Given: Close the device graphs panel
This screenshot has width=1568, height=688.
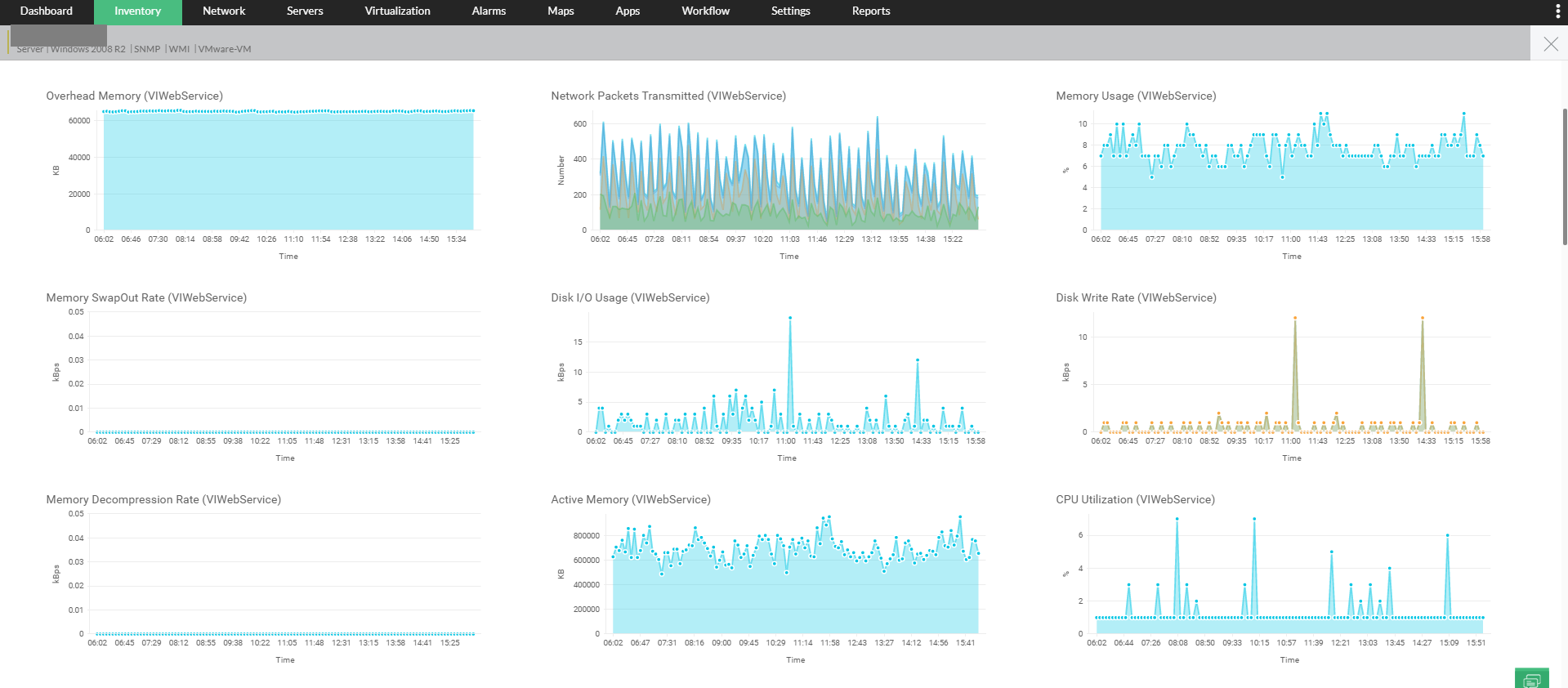Looking at the screenshot, I should pyautogui.click(x=1550, y=44).
